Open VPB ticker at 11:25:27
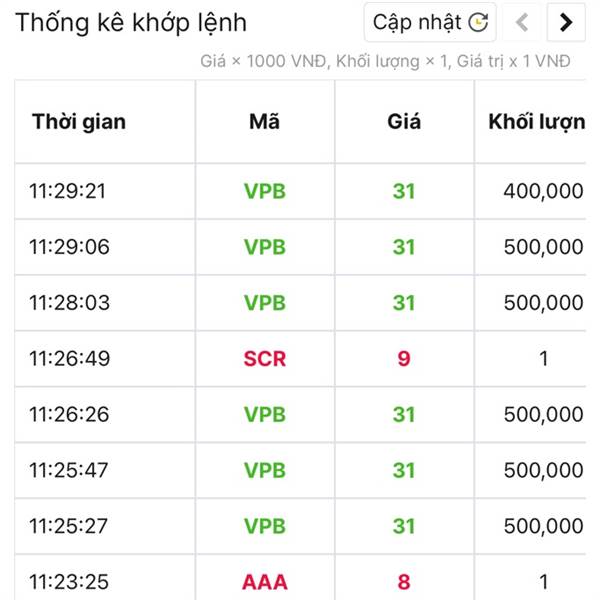 click(x=265, y=527)
